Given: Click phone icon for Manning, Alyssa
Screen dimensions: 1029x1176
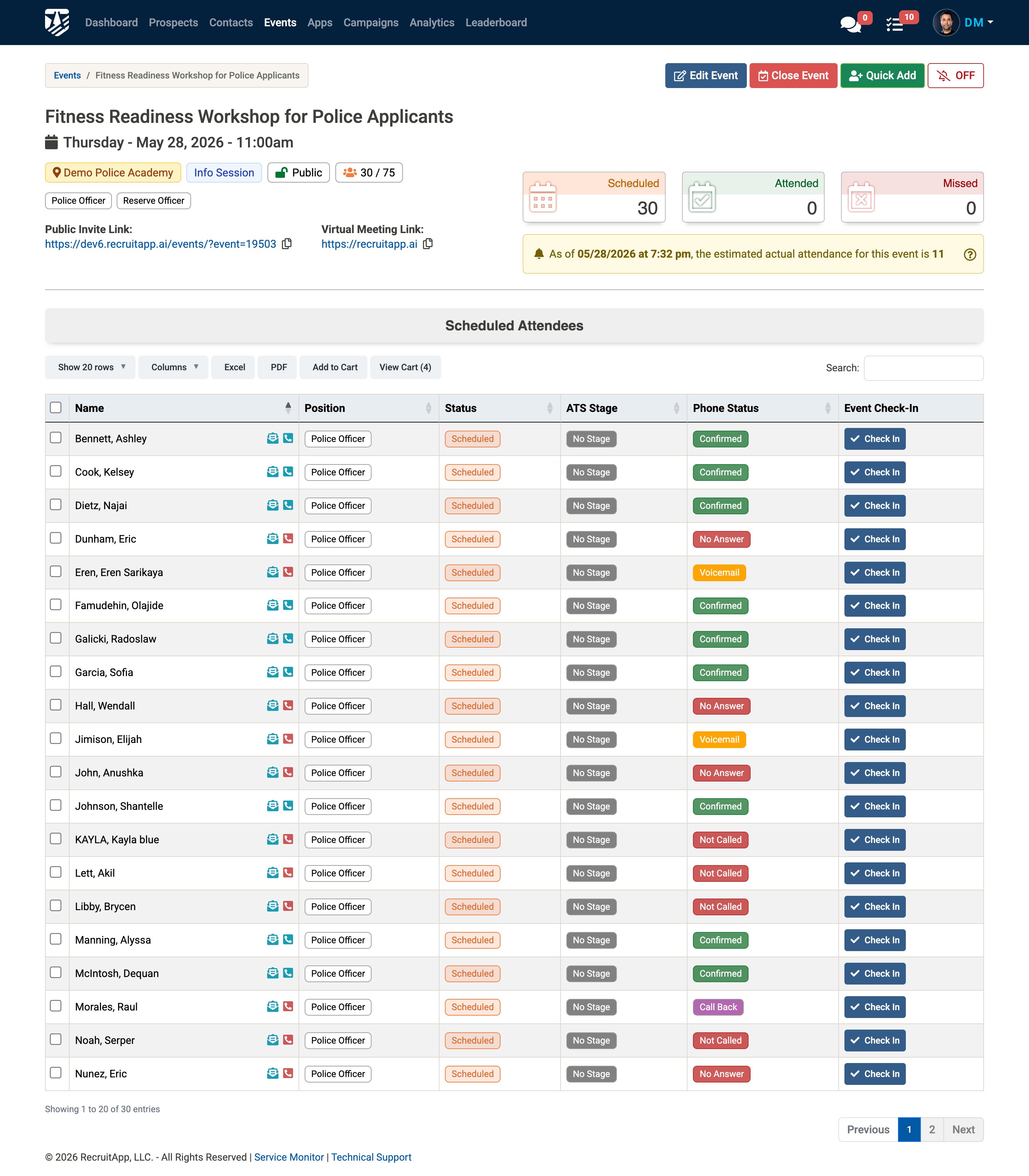Looking at the screenshot, I should (288, 940).
